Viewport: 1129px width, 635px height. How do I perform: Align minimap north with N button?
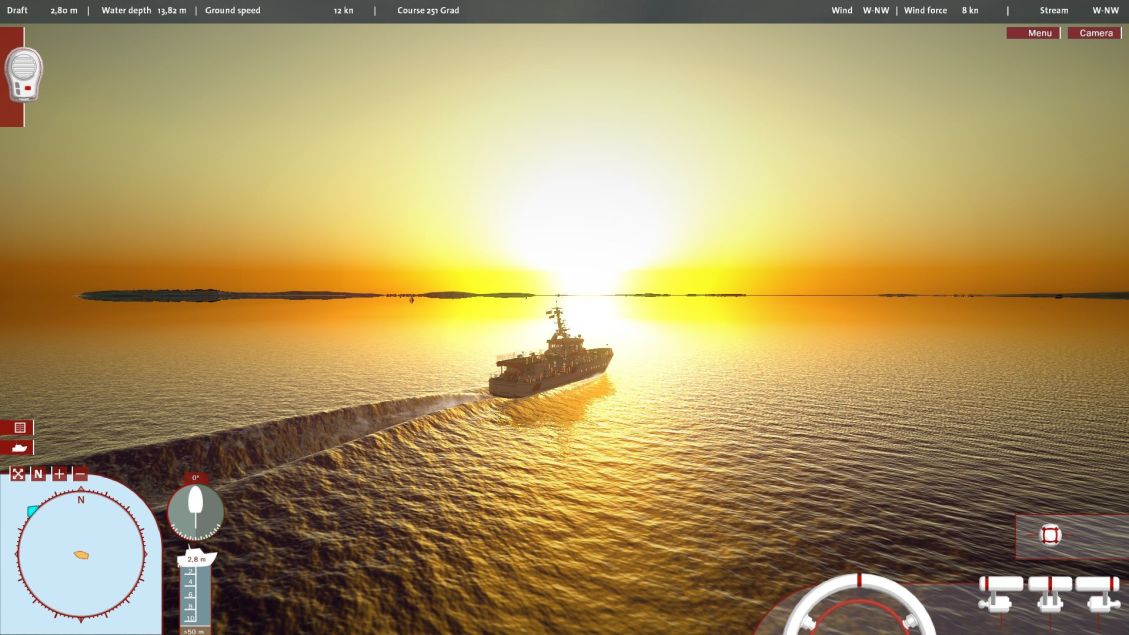[38, 474]
